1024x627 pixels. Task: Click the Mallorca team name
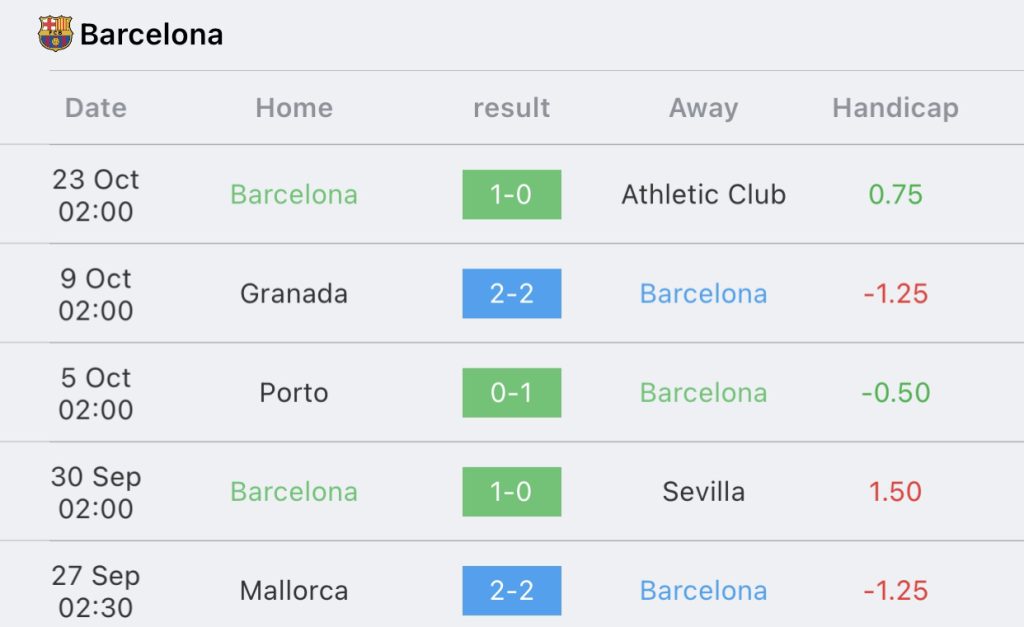pos(294,590)
